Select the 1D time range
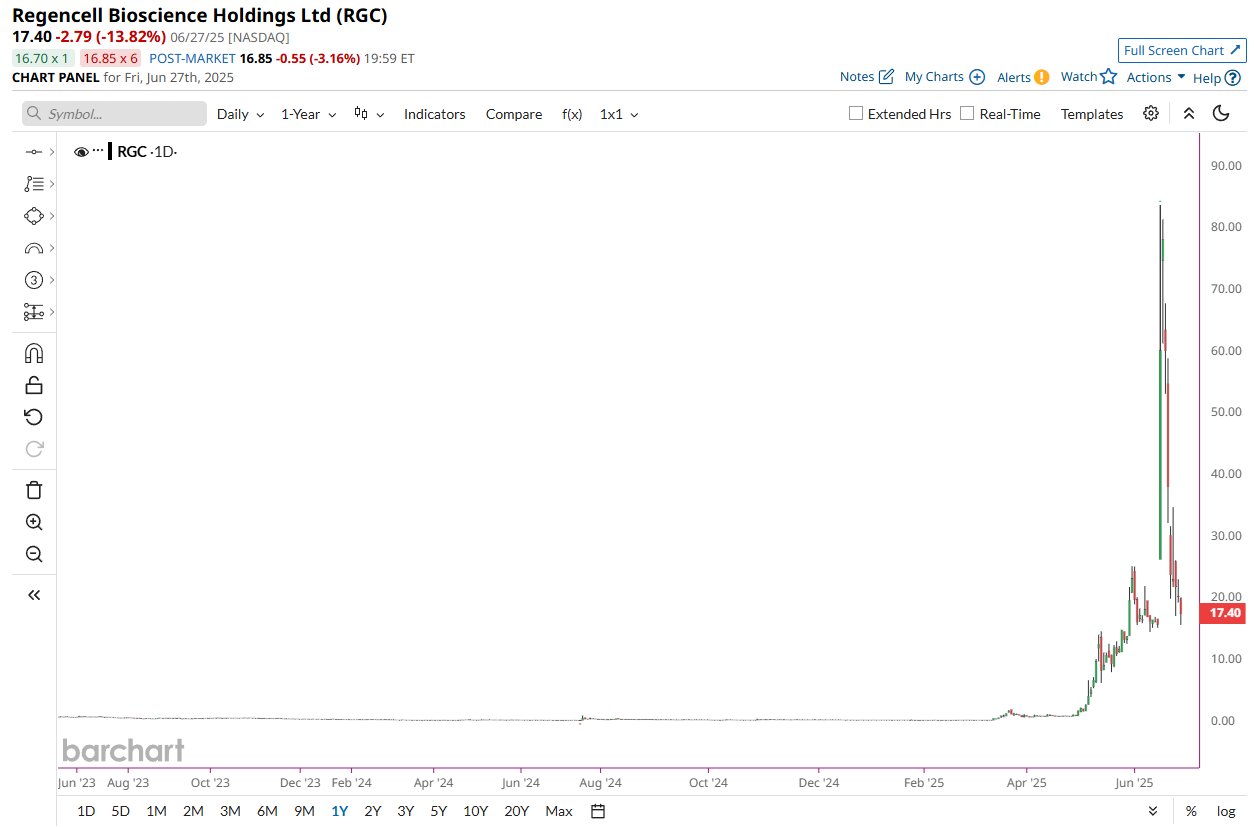The image size is (1256, 827). 86,811
